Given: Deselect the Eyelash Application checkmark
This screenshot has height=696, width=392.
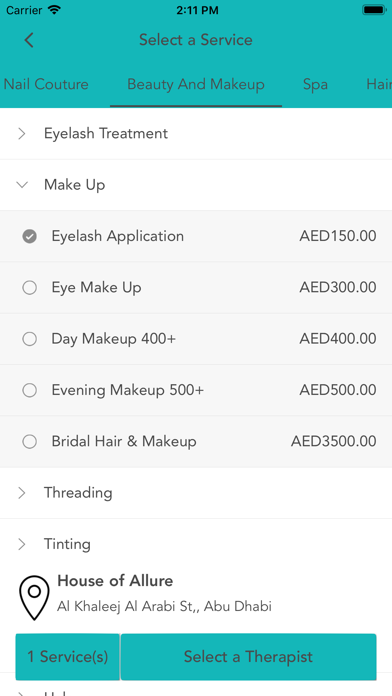Looking at the screenshot, I should (x=30, y=237).
